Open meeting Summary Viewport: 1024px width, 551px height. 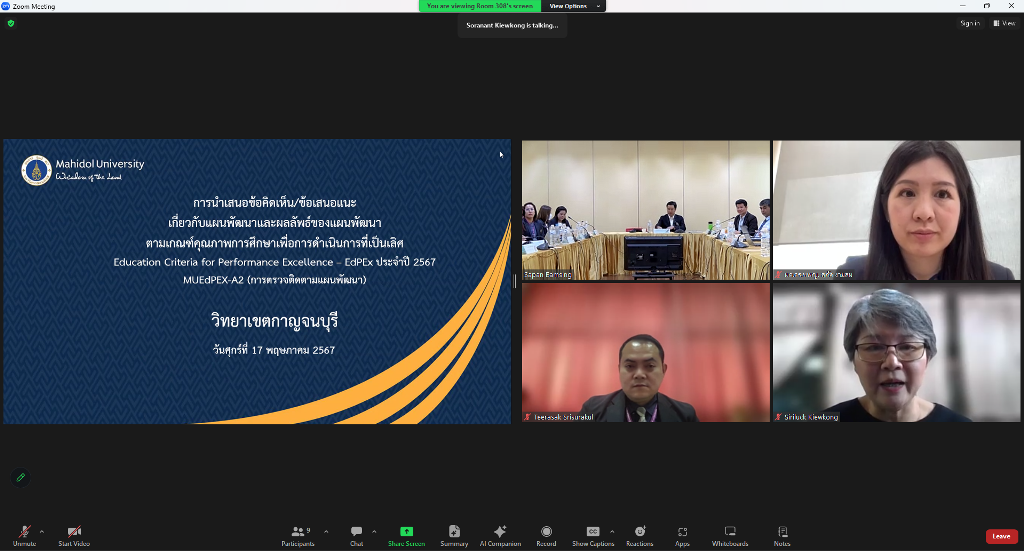(x=454, y=535)
